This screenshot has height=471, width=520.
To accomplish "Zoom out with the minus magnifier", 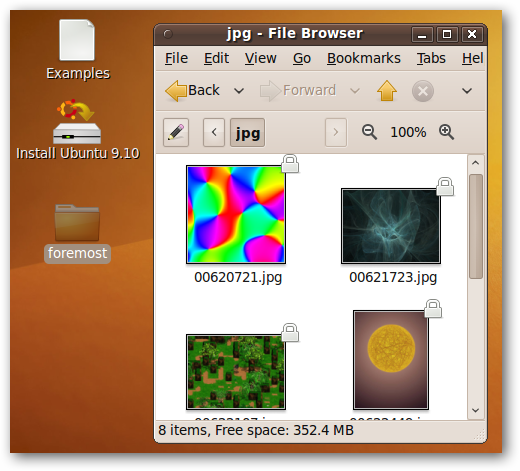I will click(x=369, y=132).
